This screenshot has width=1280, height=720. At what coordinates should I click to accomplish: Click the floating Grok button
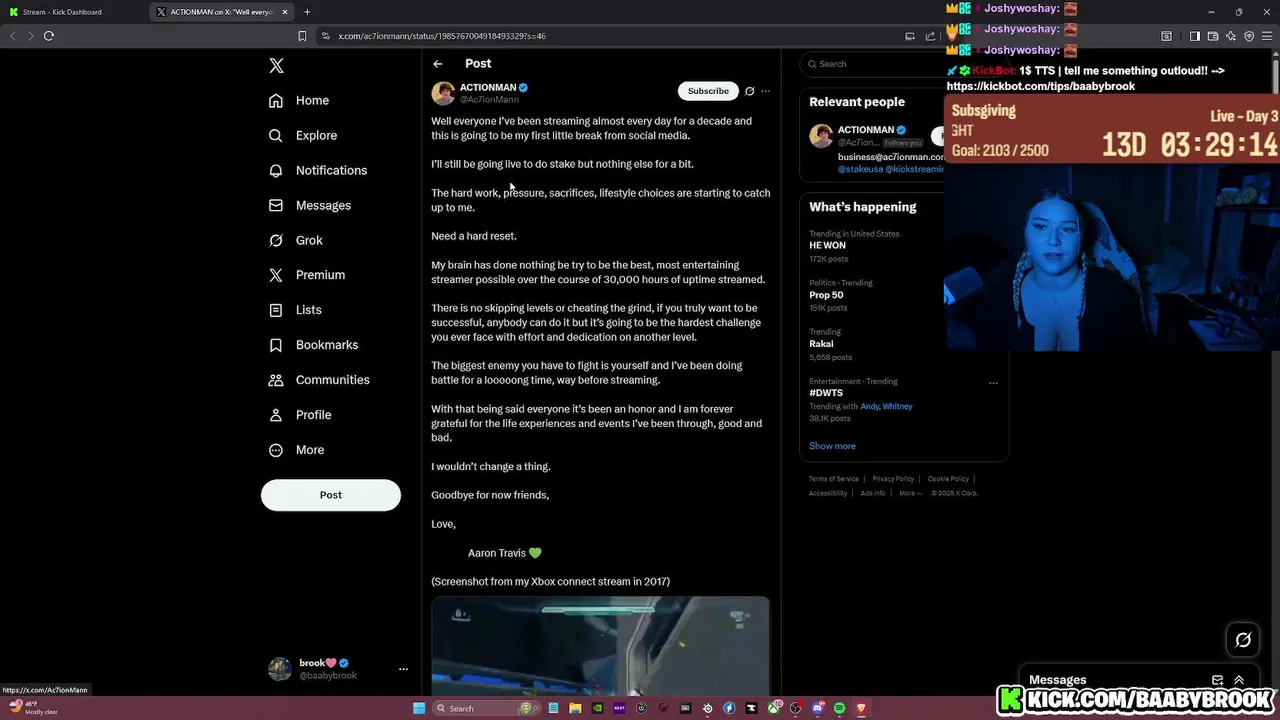click(x=1243, y=640)
